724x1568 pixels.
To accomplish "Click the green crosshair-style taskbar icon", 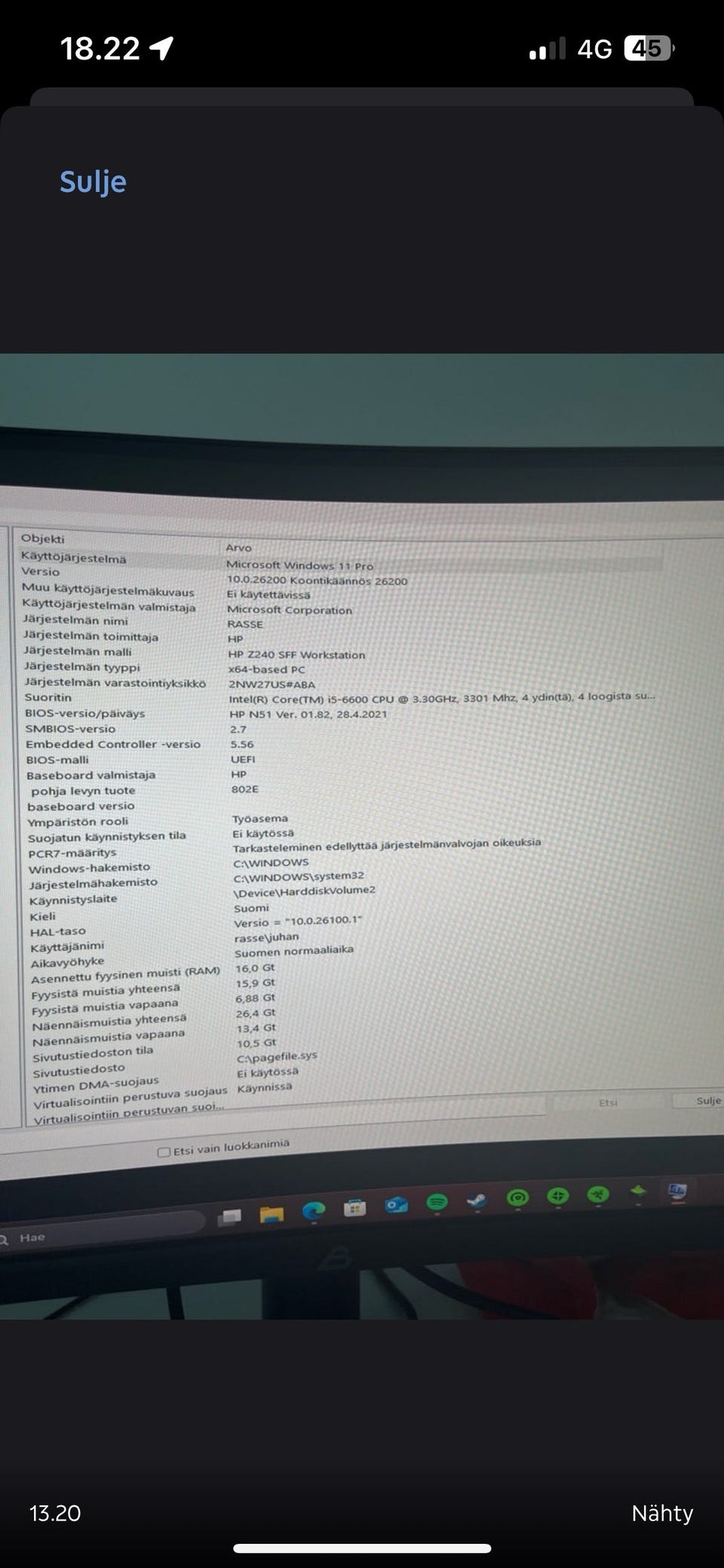I will (557, 1195).
